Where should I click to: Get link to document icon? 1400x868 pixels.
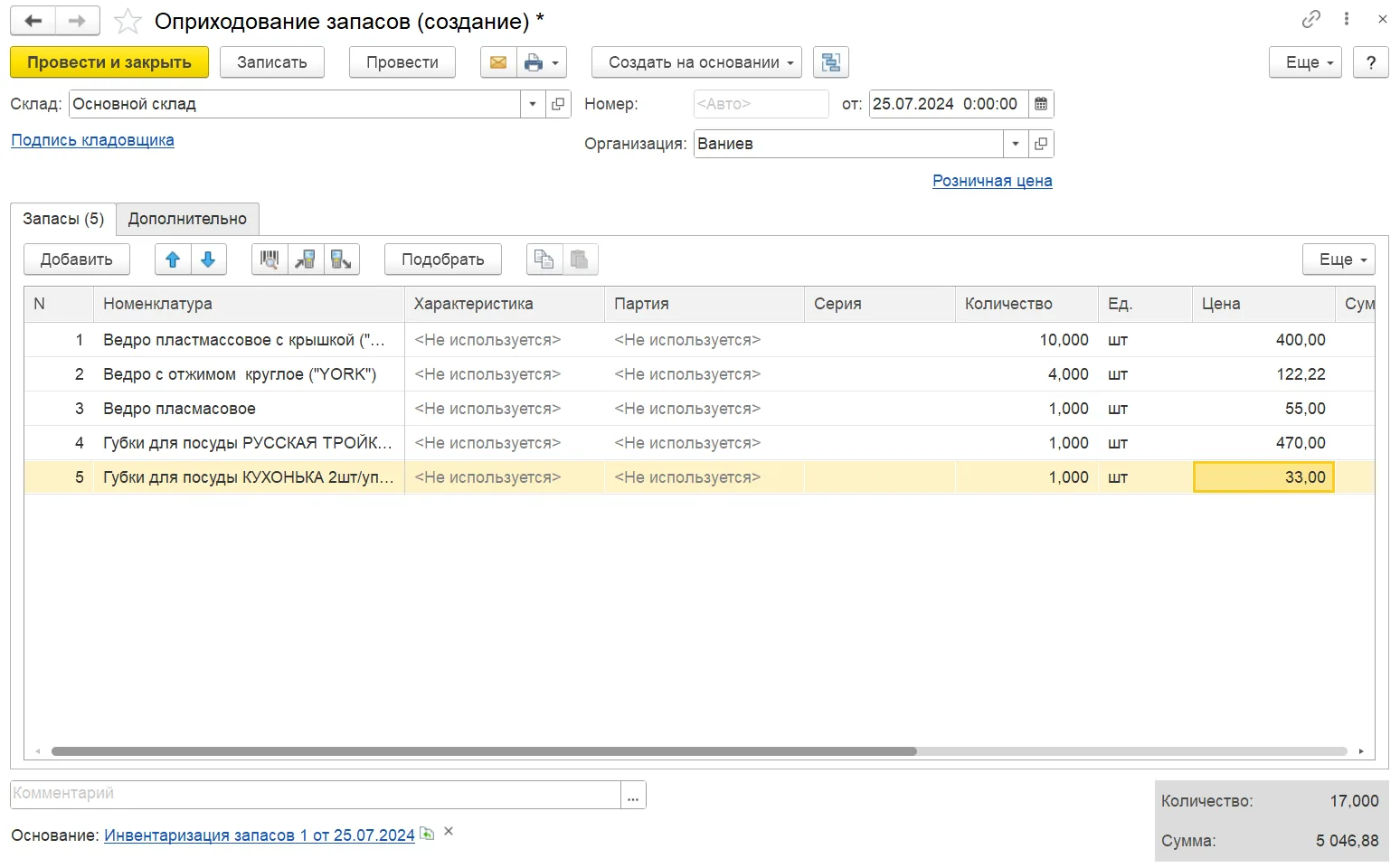(1310, 19)
